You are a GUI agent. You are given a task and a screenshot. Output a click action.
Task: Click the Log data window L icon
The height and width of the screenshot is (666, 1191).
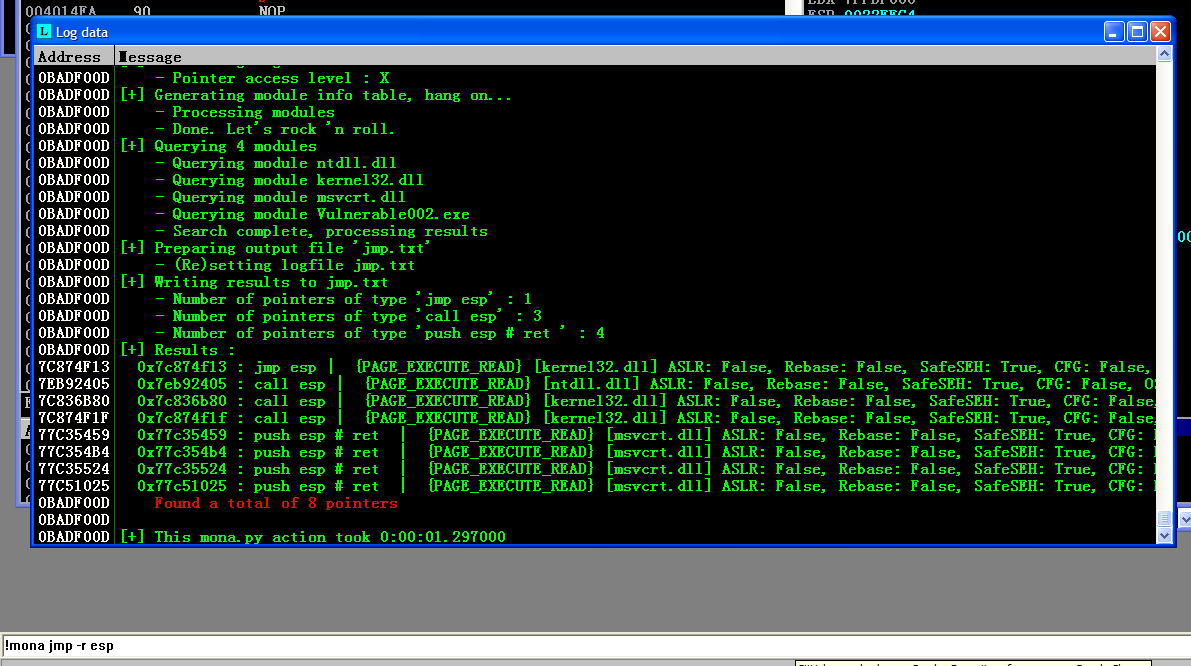43,32
